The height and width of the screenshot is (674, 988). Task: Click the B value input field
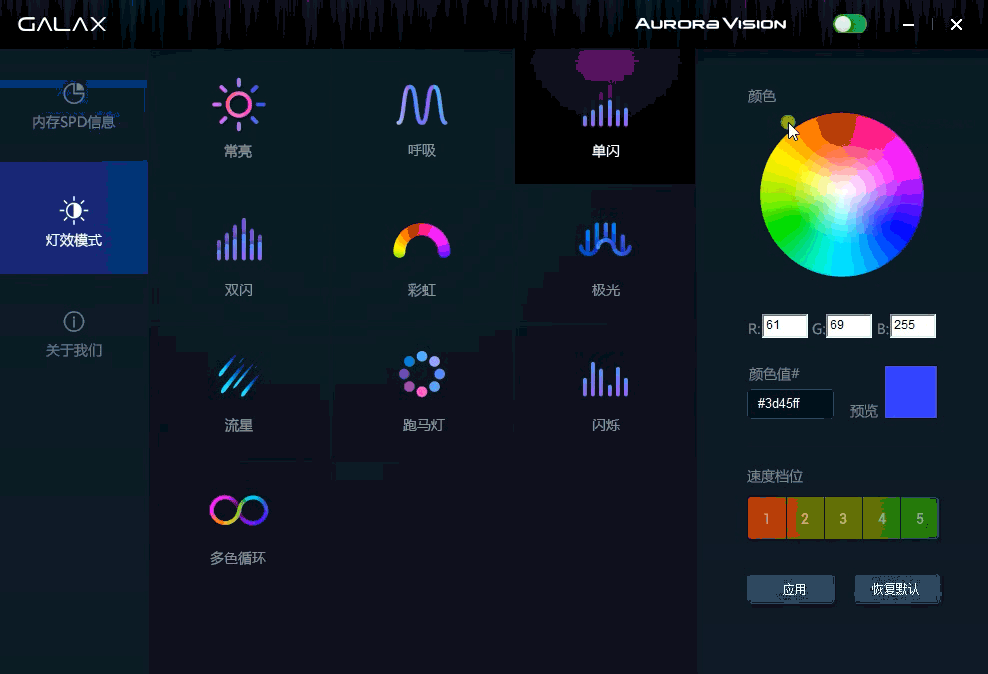click(913, 326)
